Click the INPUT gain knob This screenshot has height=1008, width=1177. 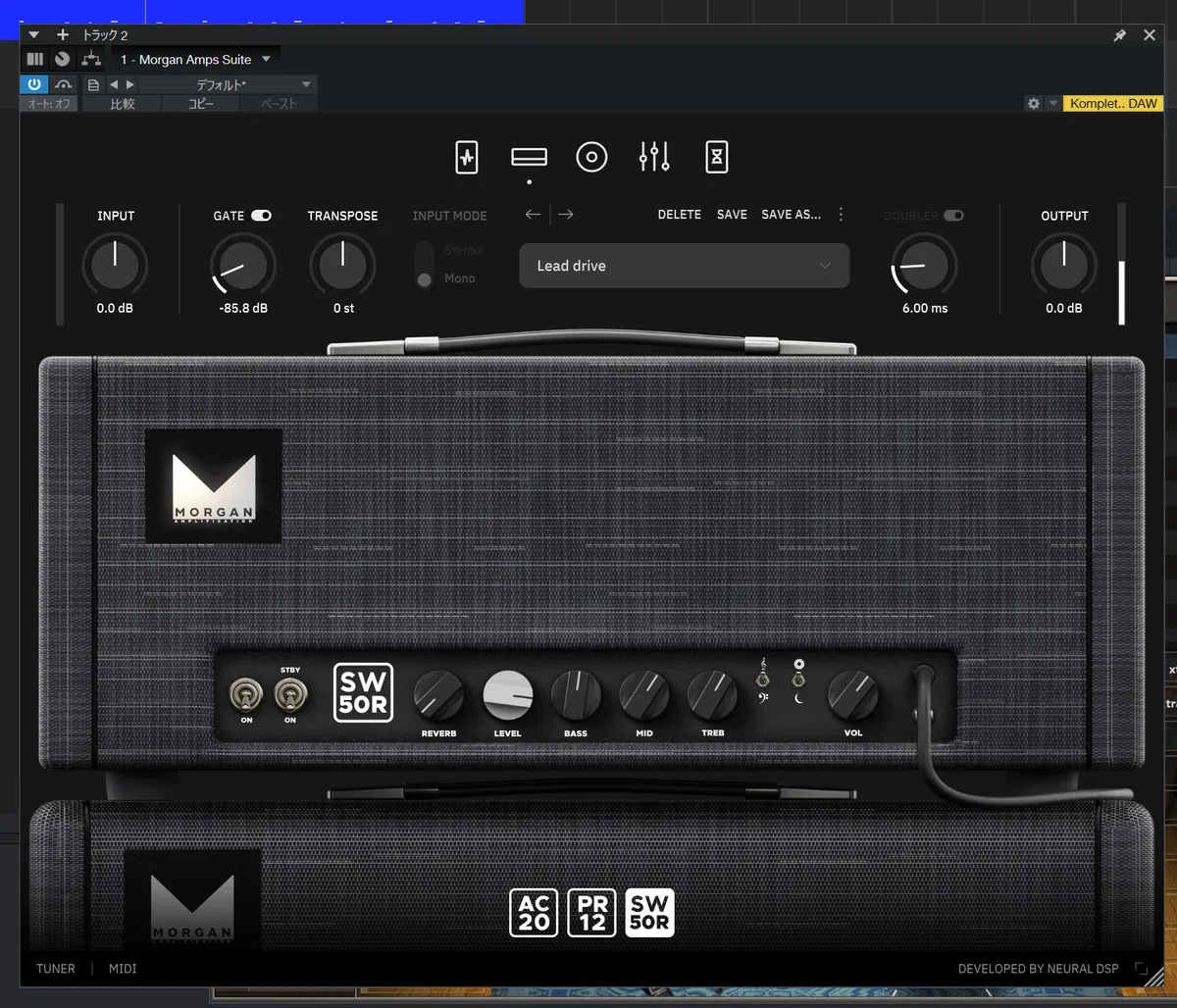[115, 265]
